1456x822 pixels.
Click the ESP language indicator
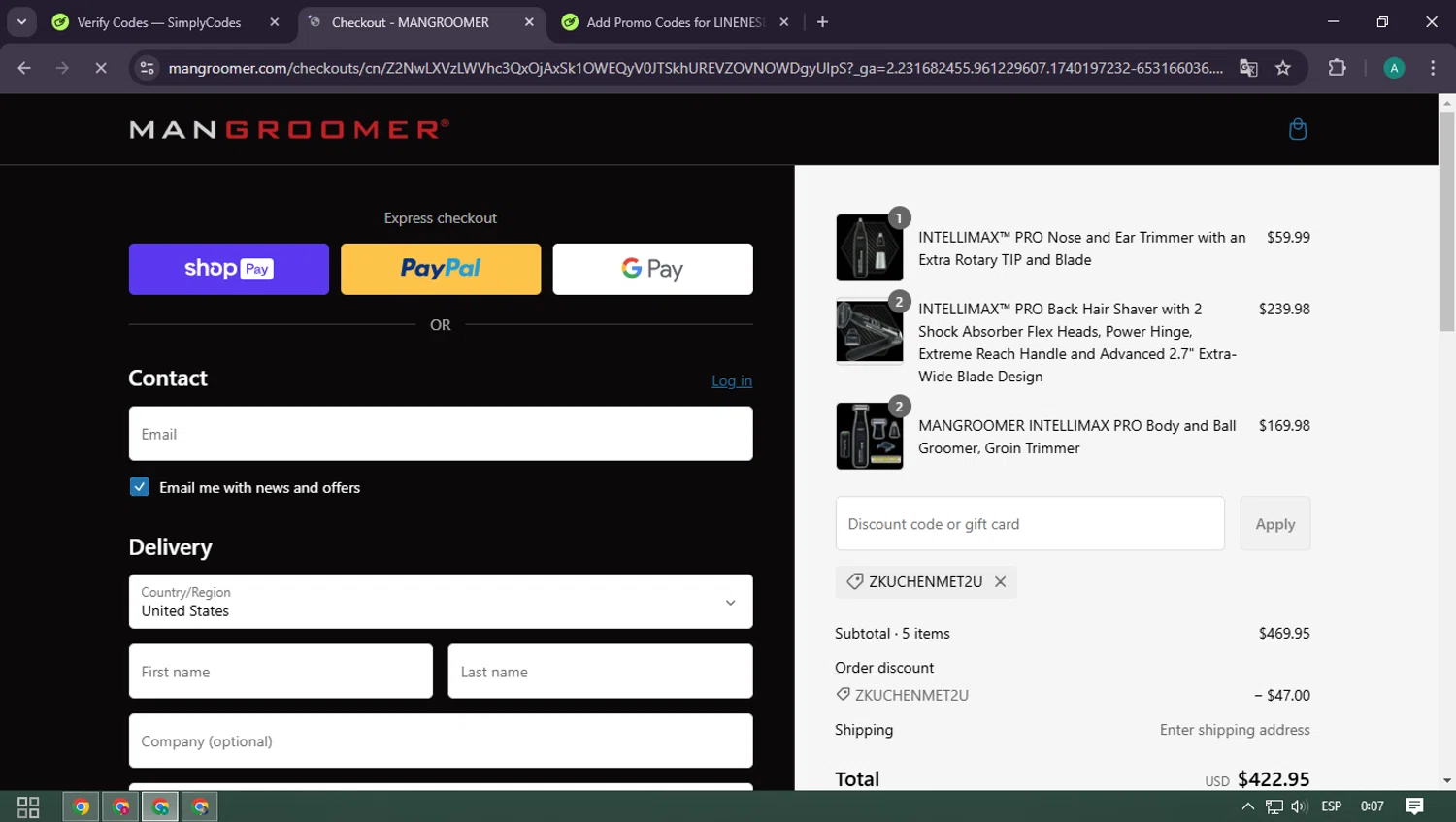click(1332, 806)
